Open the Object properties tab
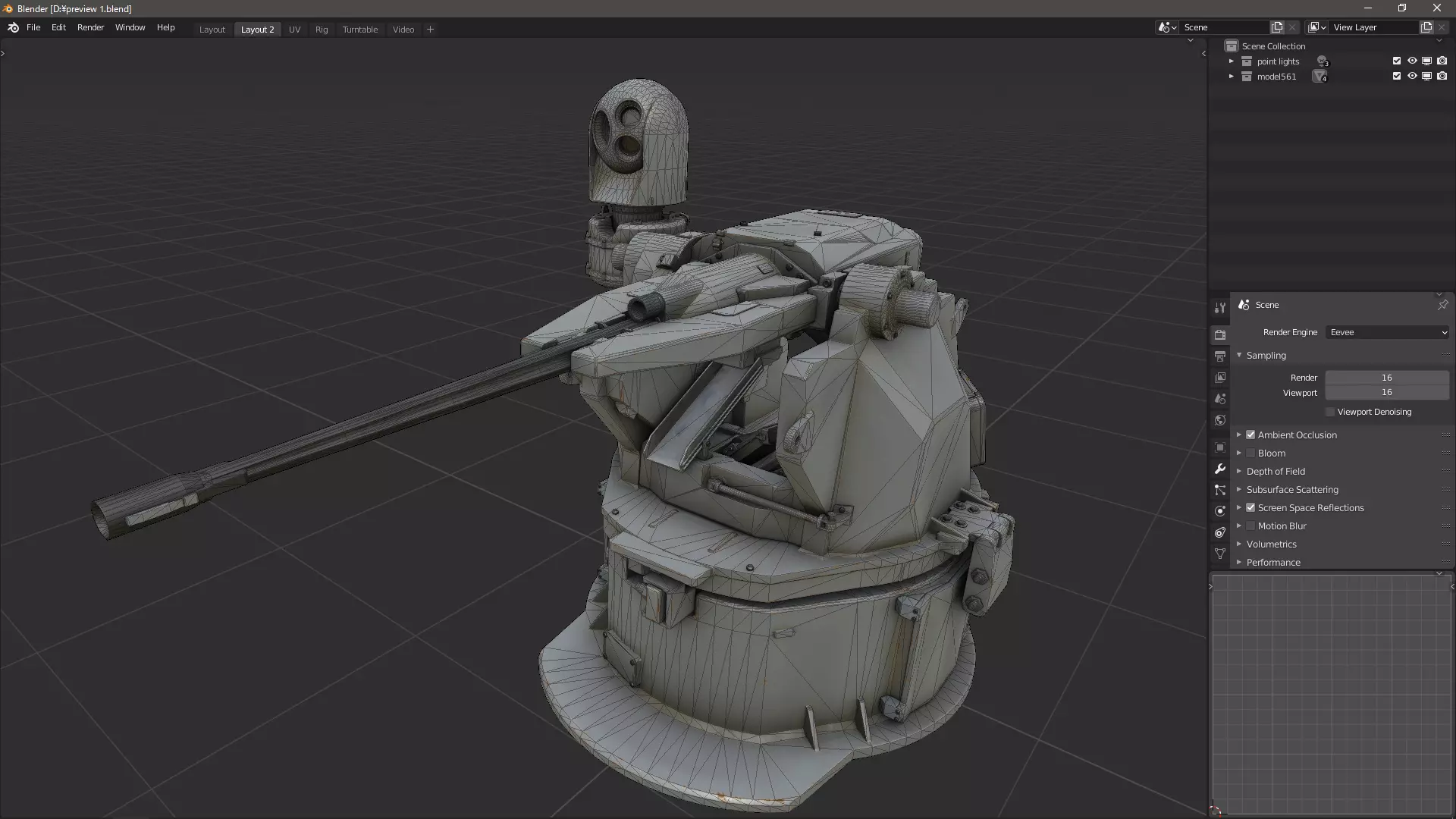Viewport: 1456px width, 819px height. pyautogui.click(x=1219, y=447)
